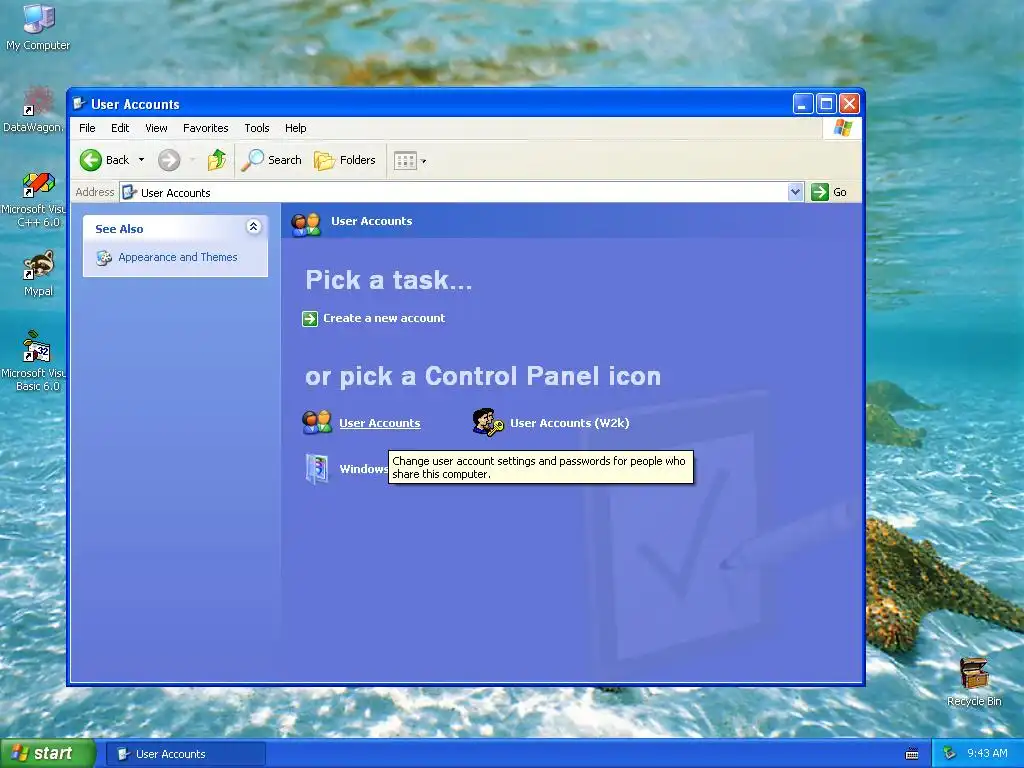
Task: Open the Favorites menu
Action: click(x=206, y=128)
